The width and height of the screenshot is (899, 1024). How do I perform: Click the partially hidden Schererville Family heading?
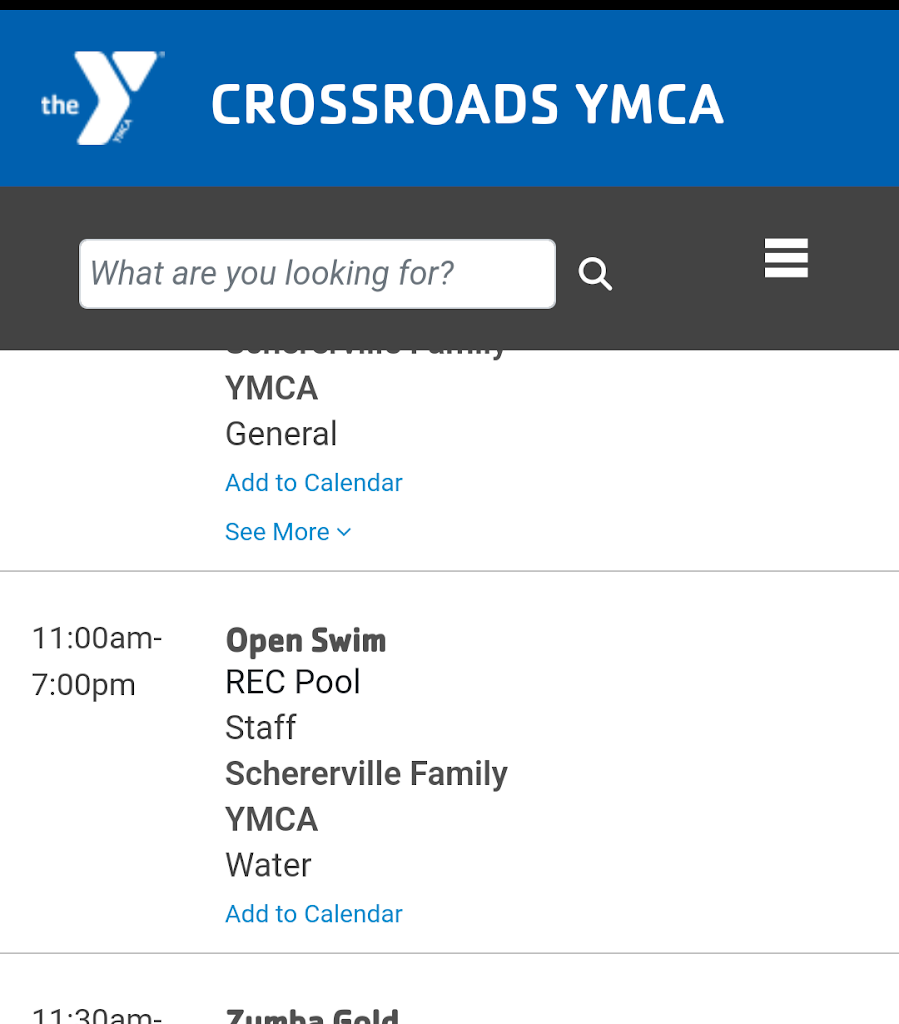pyautogui.click(x=366, y=352)
